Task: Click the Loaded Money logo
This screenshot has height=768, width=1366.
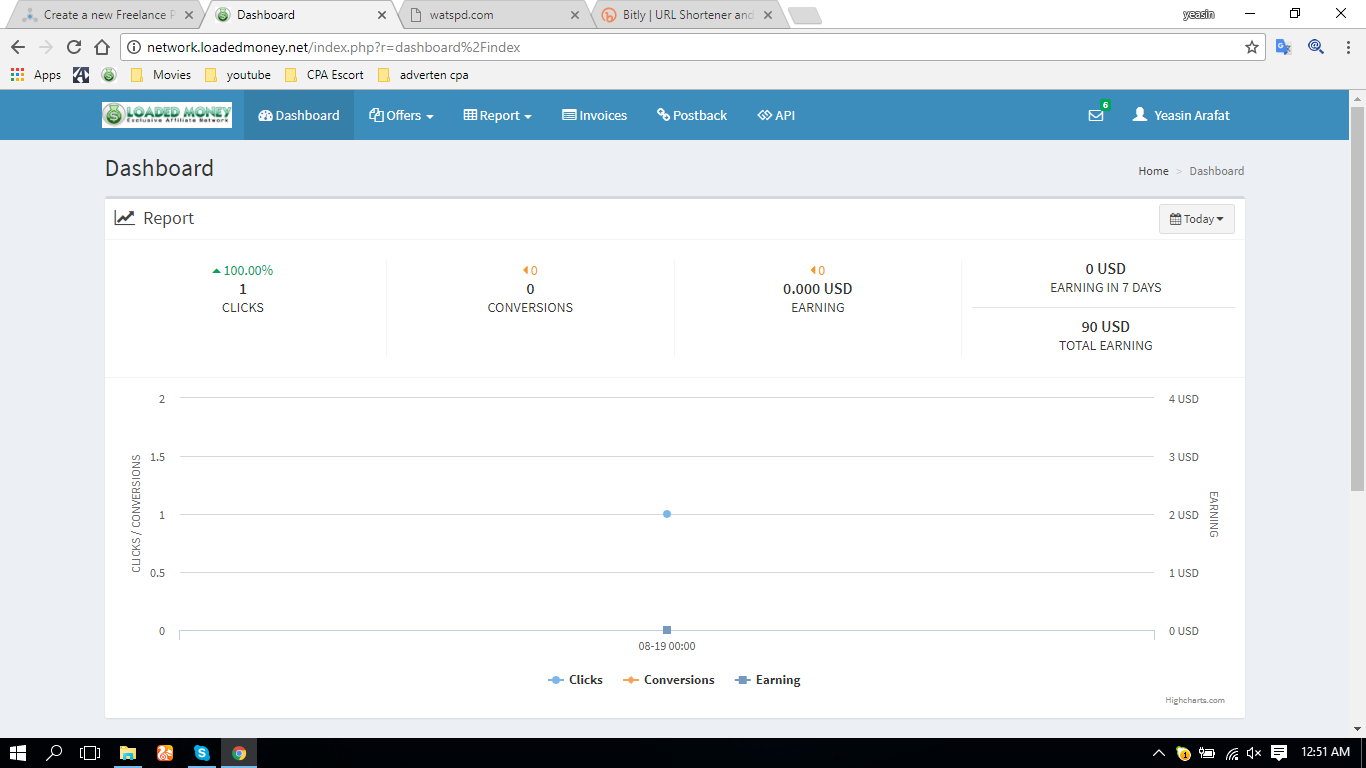Action: [167, 115]
